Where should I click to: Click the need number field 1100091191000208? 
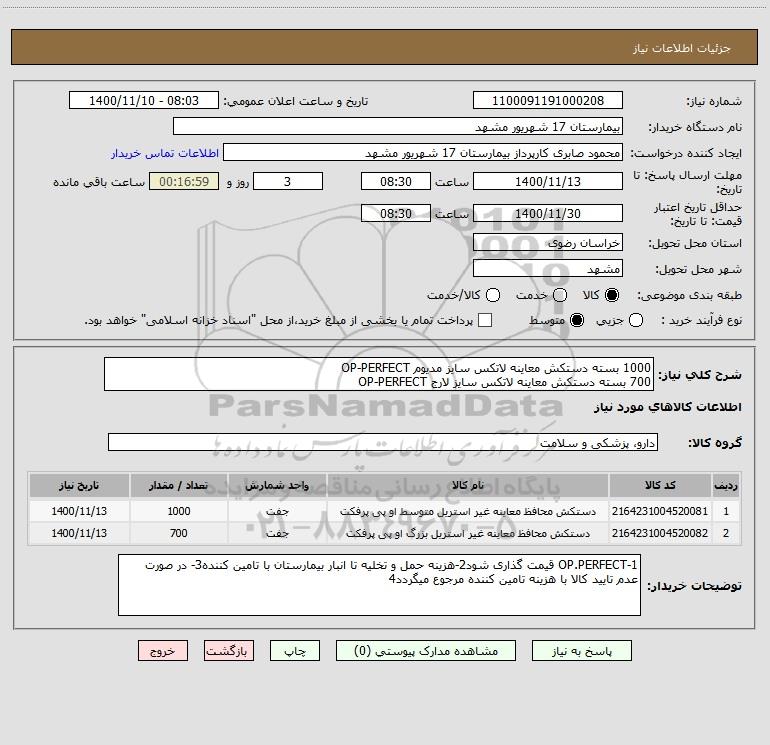[548, 101]
